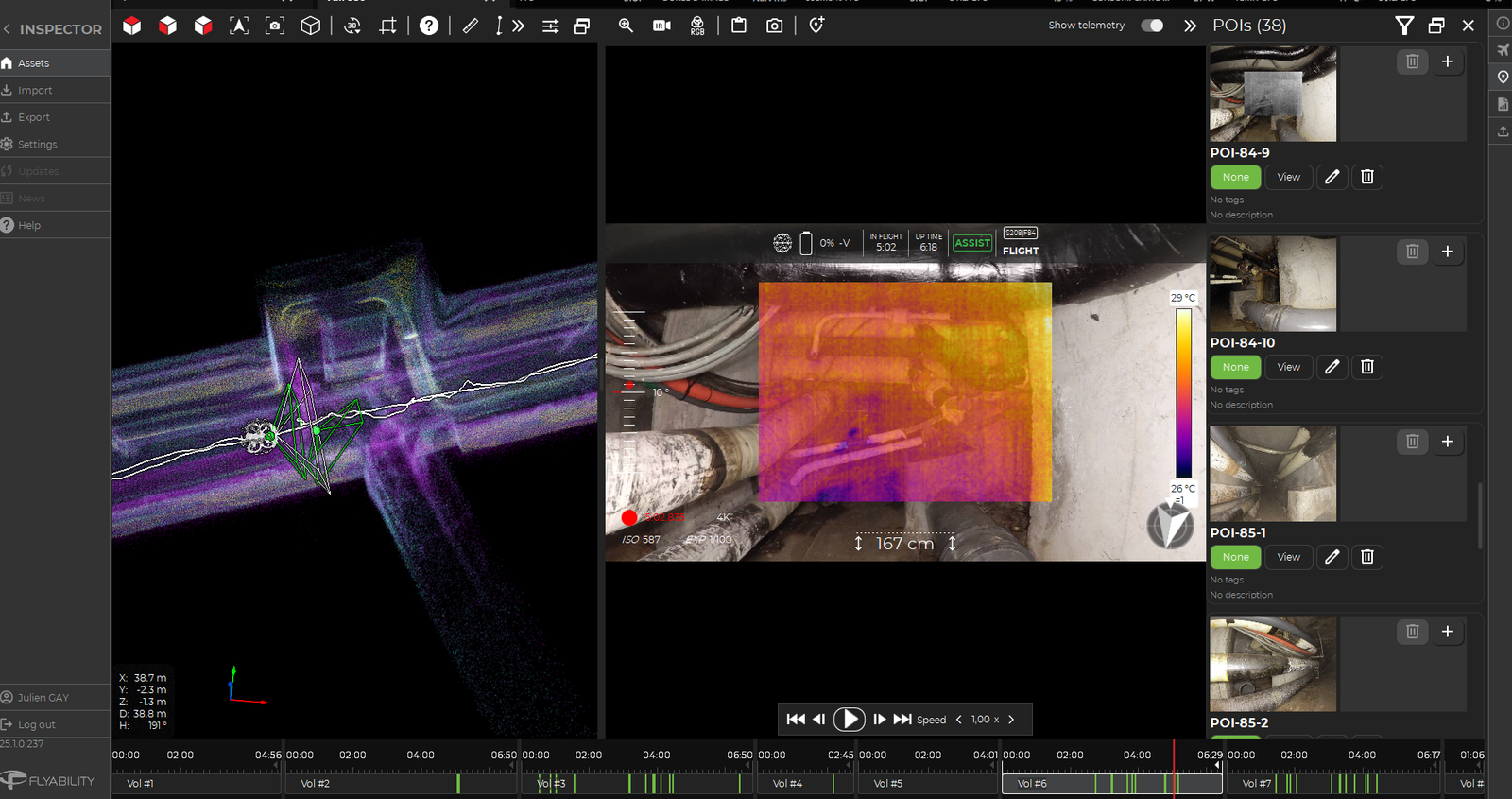
Task: Switch to the IR camera view
Action: (x=661, y=26)
